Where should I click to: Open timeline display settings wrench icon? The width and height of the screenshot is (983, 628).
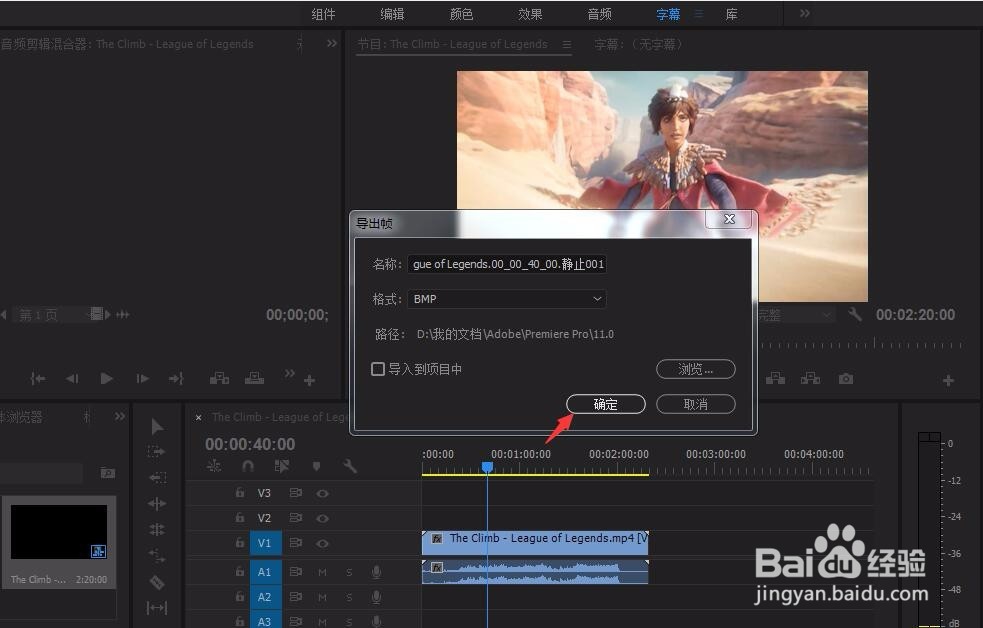pyautogui.click(x=350, y=466)
